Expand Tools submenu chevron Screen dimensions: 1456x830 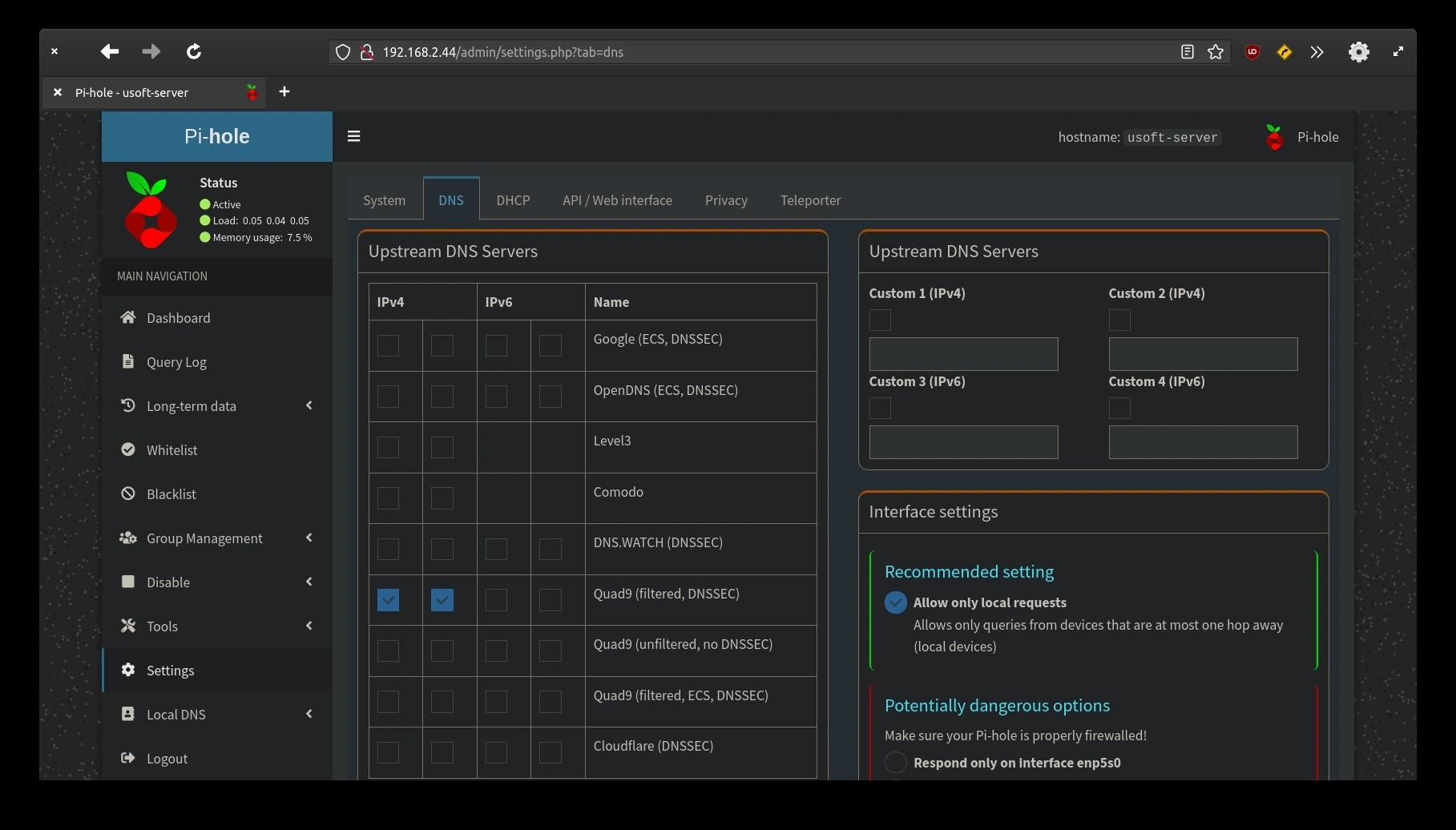[309, 626]
